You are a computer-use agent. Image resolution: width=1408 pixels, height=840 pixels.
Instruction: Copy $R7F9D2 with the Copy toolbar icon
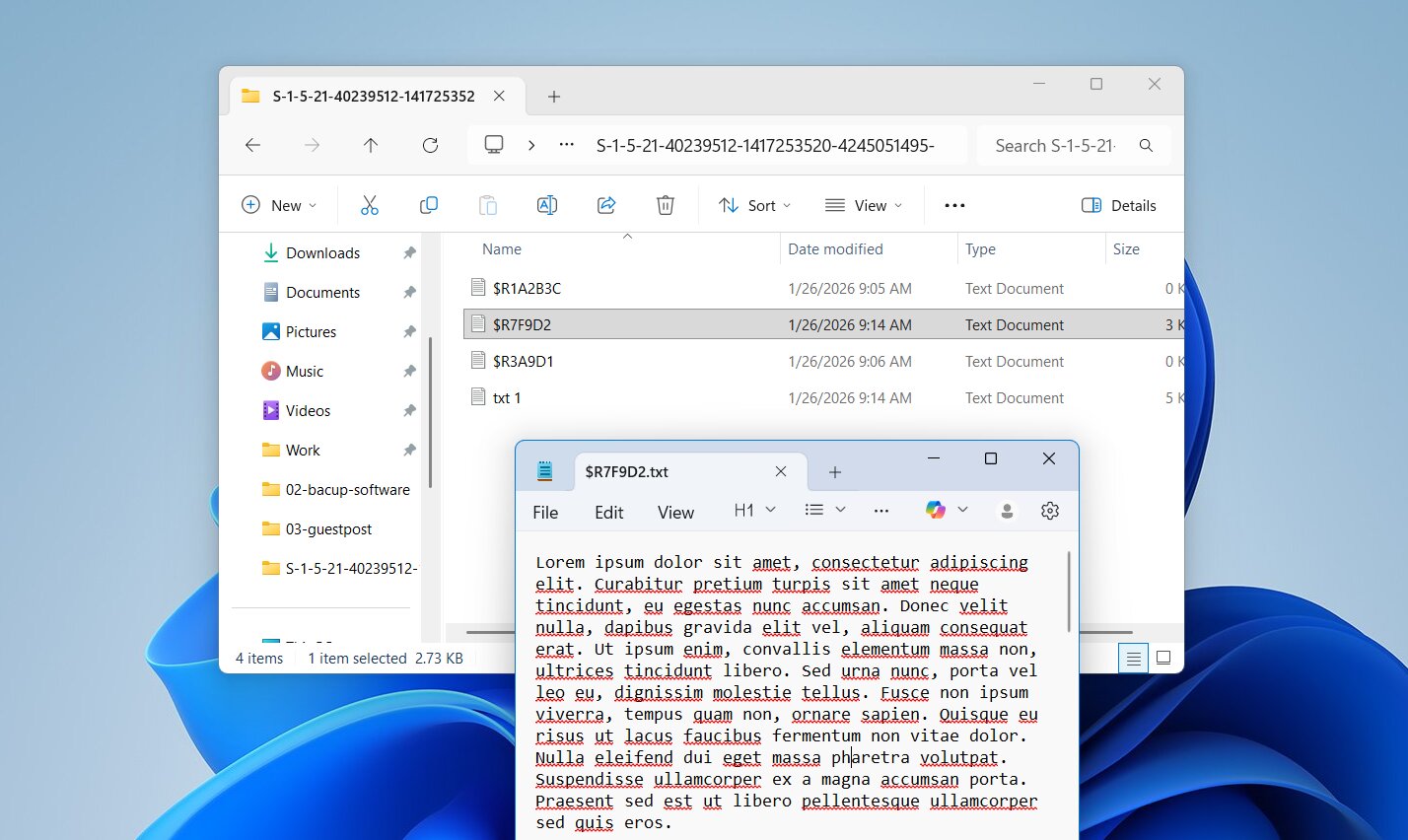point(428,204)
